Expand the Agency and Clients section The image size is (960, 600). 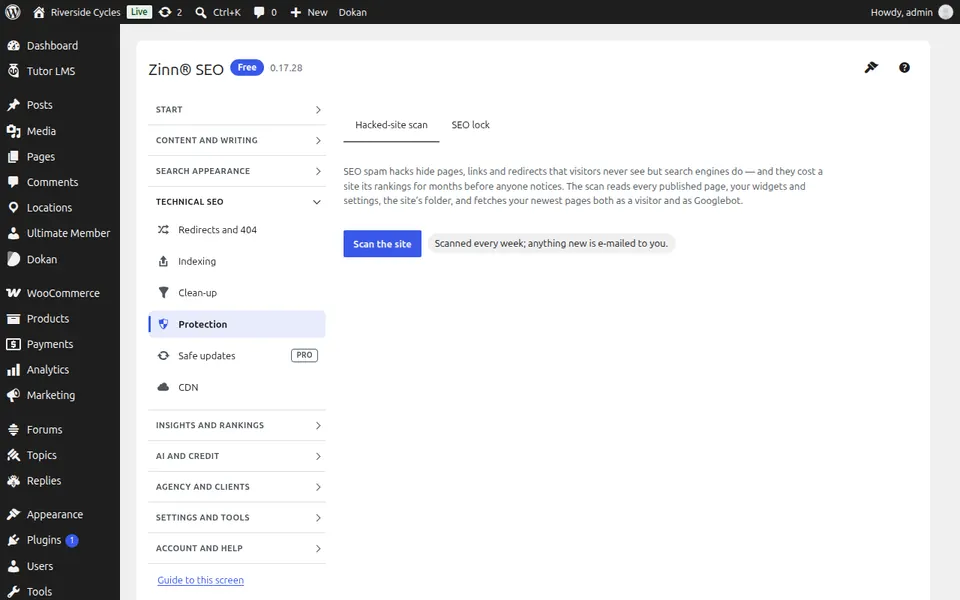click(x=237, y=487)
